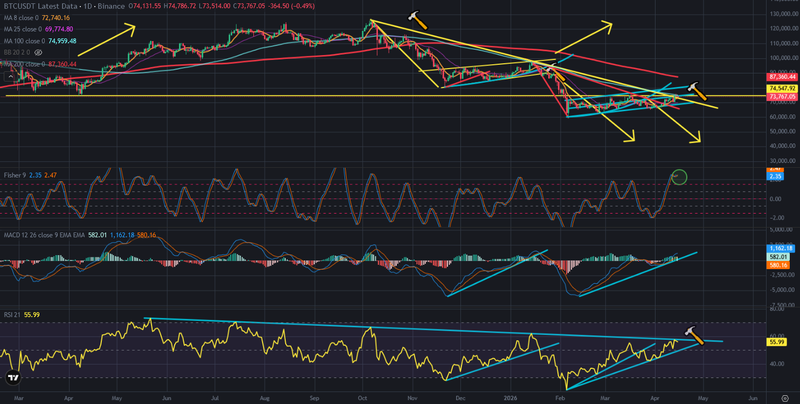
Task: Click the TradingView logo in the bottom-left corner
Action: (x=13, y=377)
